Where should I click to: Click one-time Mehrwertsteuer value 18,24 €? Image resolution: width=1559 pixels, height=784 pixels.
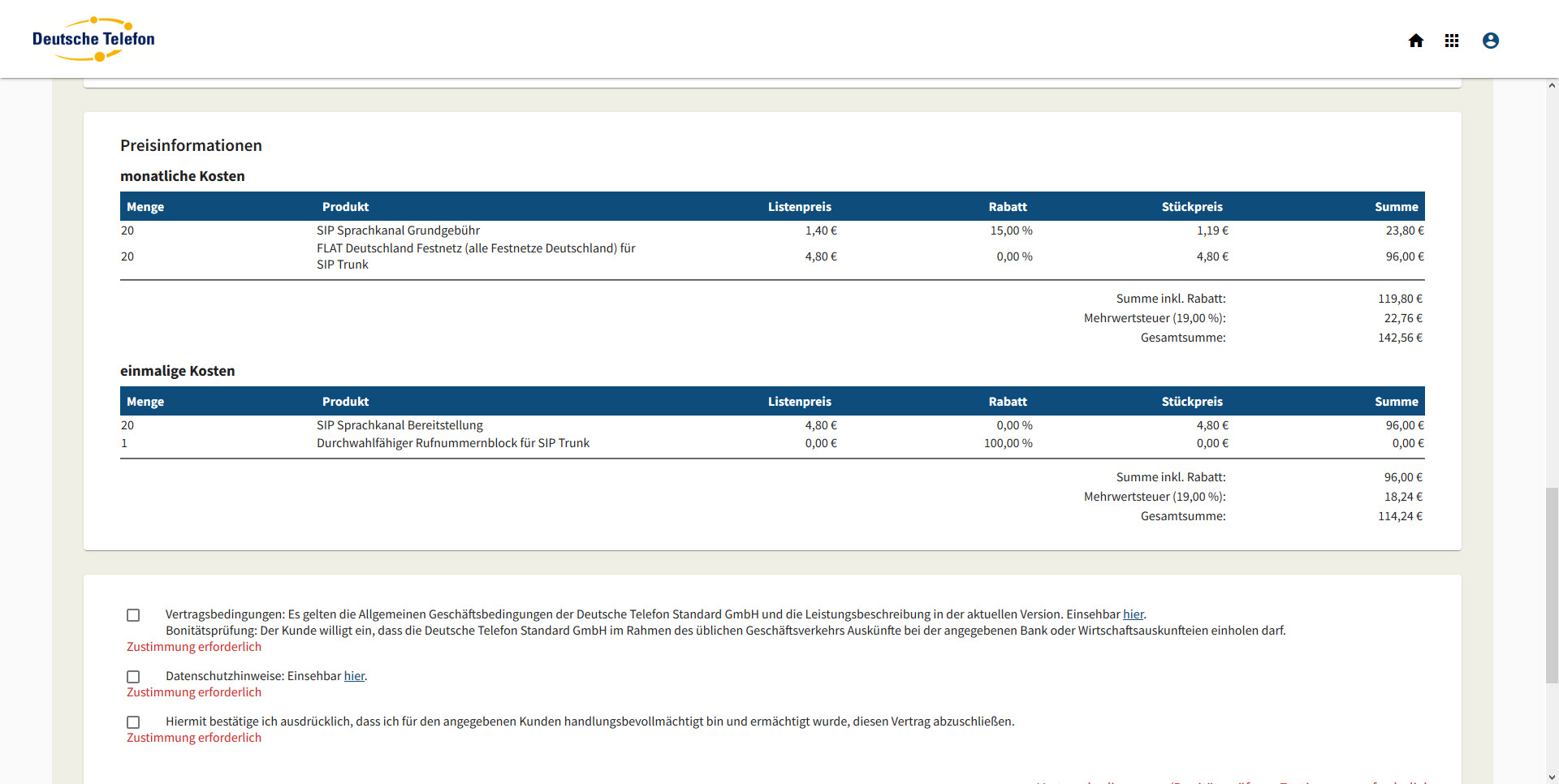tap(1403, 497)
